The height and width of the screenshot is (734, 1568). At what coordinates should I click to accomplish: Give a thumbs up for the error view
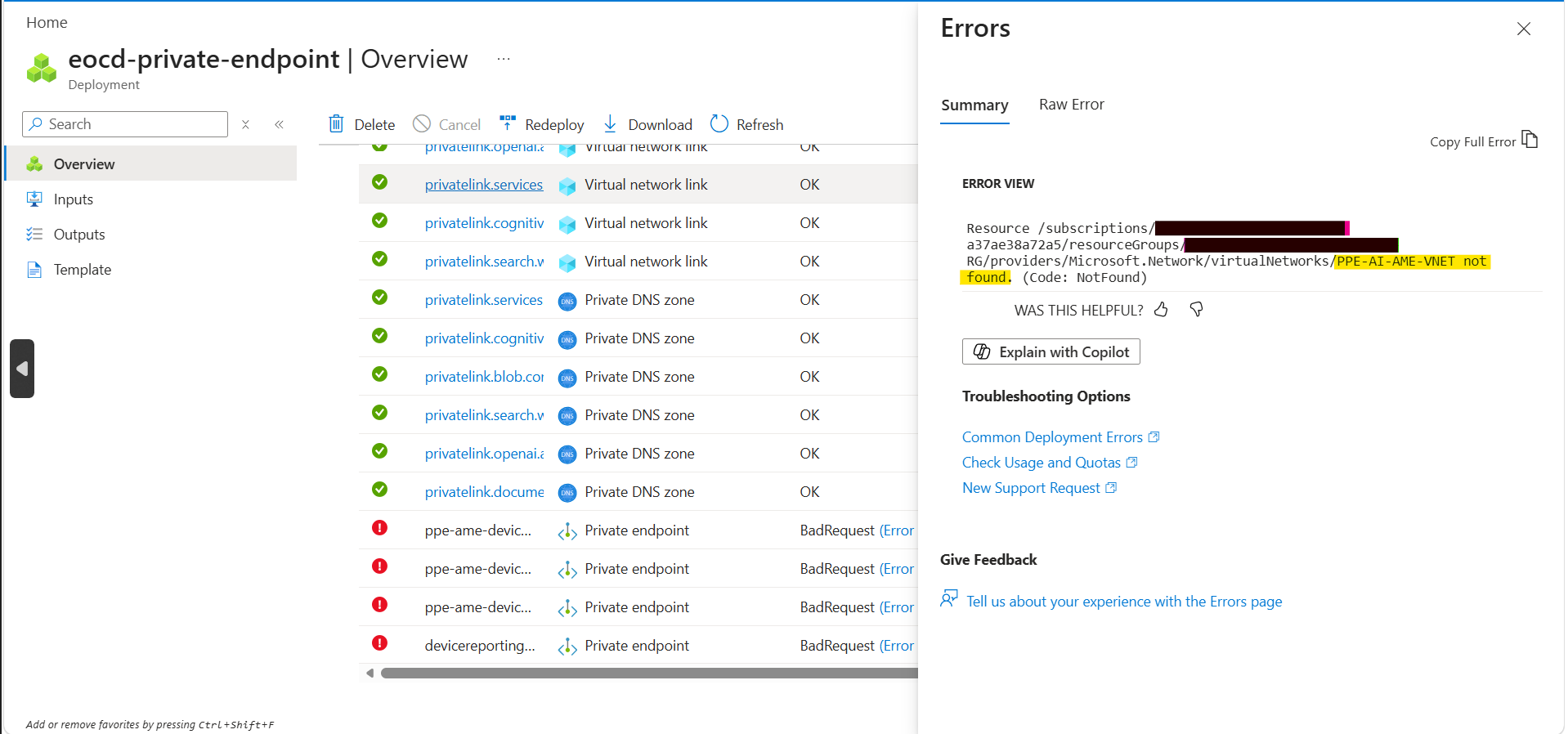[x=1161, y=309]
